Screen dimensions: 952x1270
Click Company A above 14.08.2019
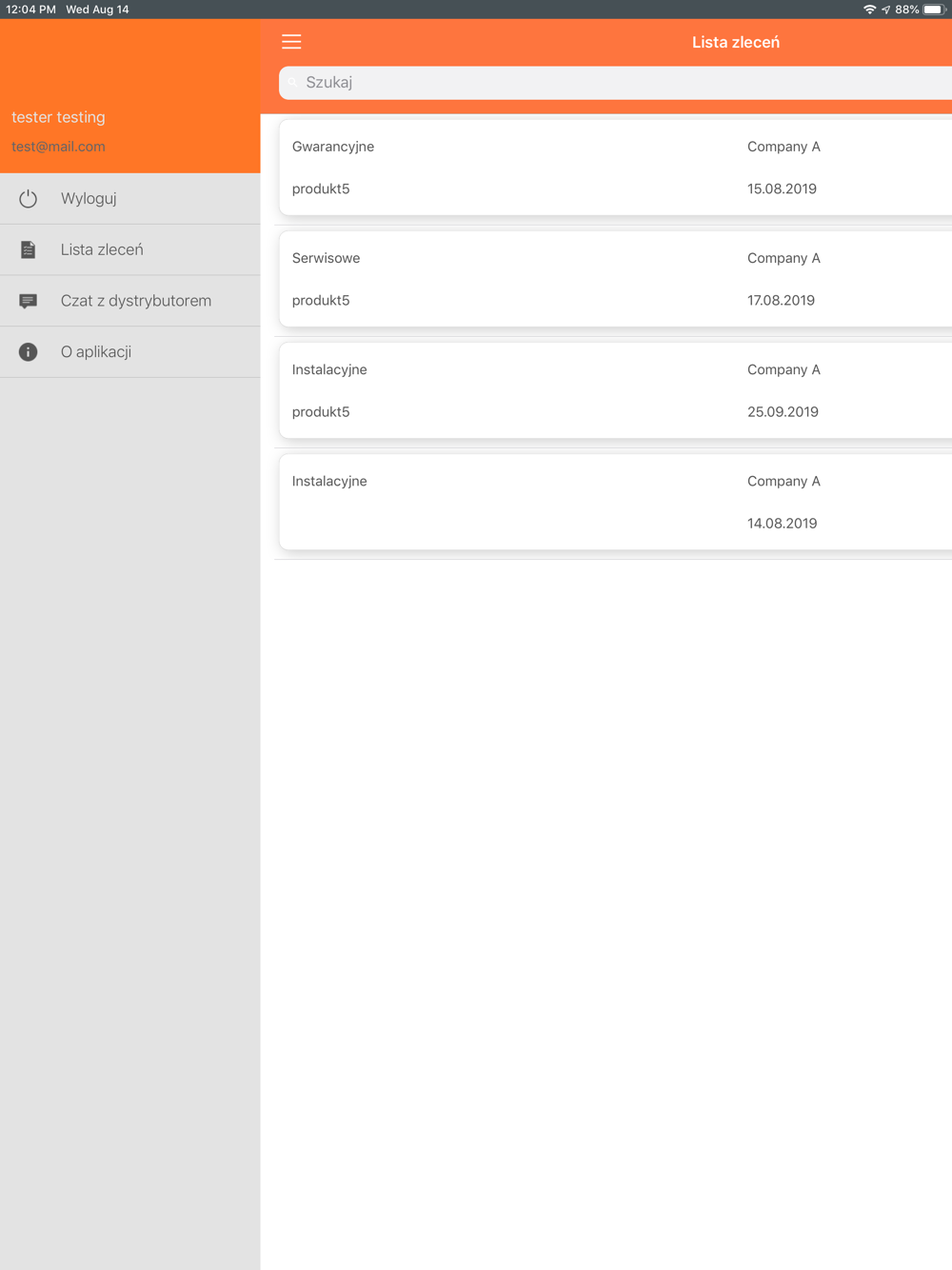[x=783, y=481]
